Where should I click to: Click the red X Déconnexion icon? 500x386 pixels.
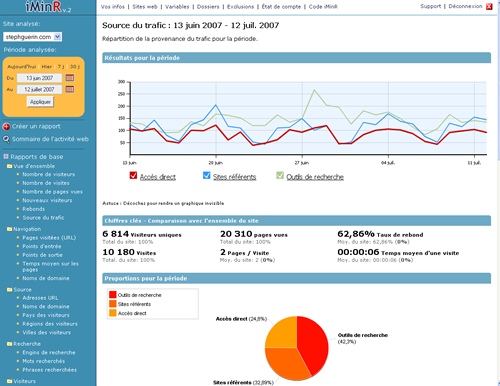coord(489,6)
